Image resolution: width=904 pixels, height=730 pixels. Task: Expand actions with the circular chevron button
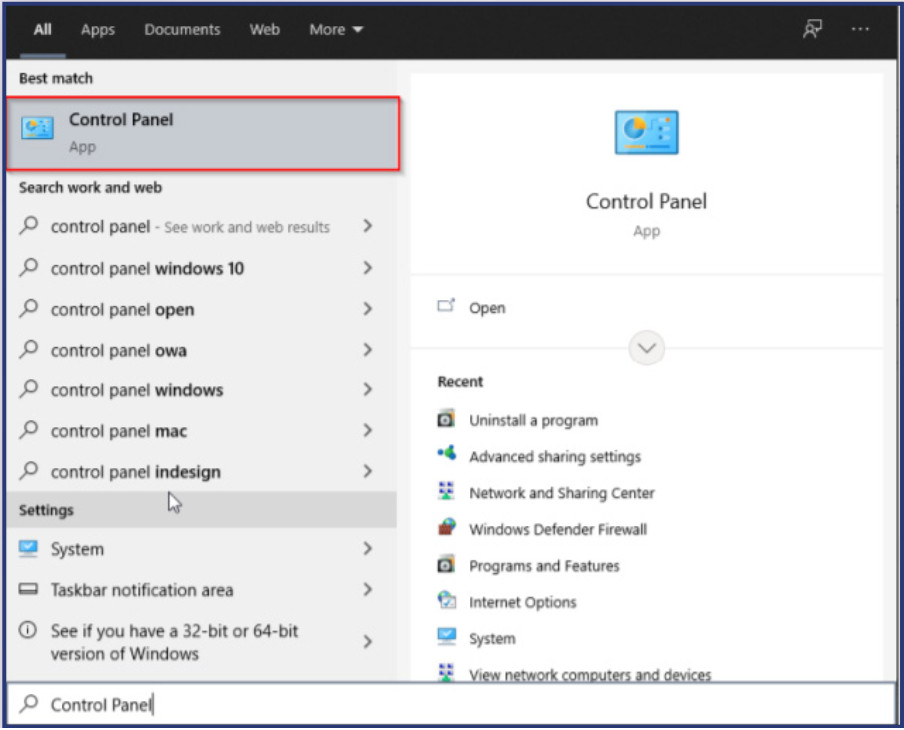coord(646,348)
